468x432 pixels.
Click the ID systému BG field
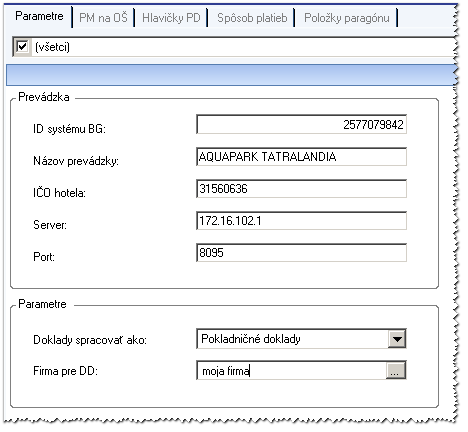coord(301,124)
